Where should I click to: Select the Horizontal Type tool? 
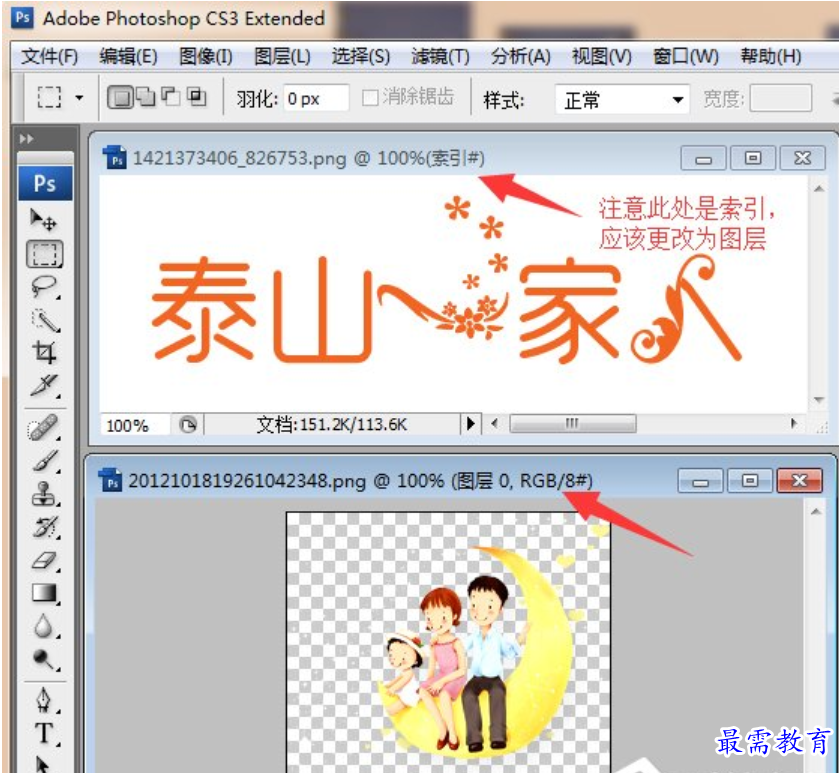[44, 733]
